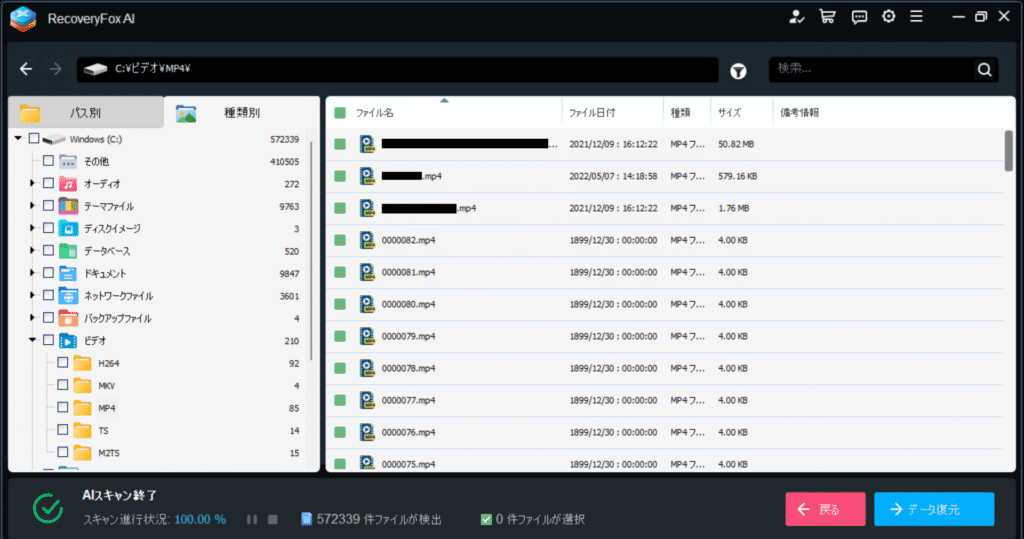Check the H264 folder checkbox
This screenshot has width=1024, height=539.
63,362
